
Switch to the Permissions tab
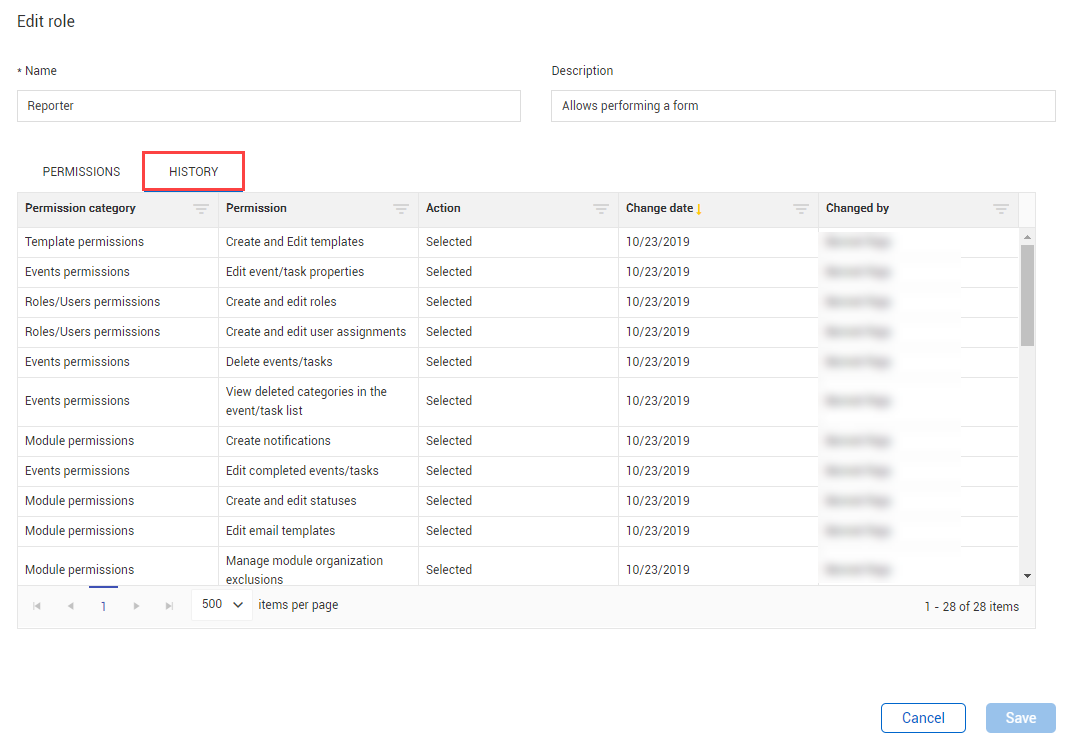[x=81, y=172]
